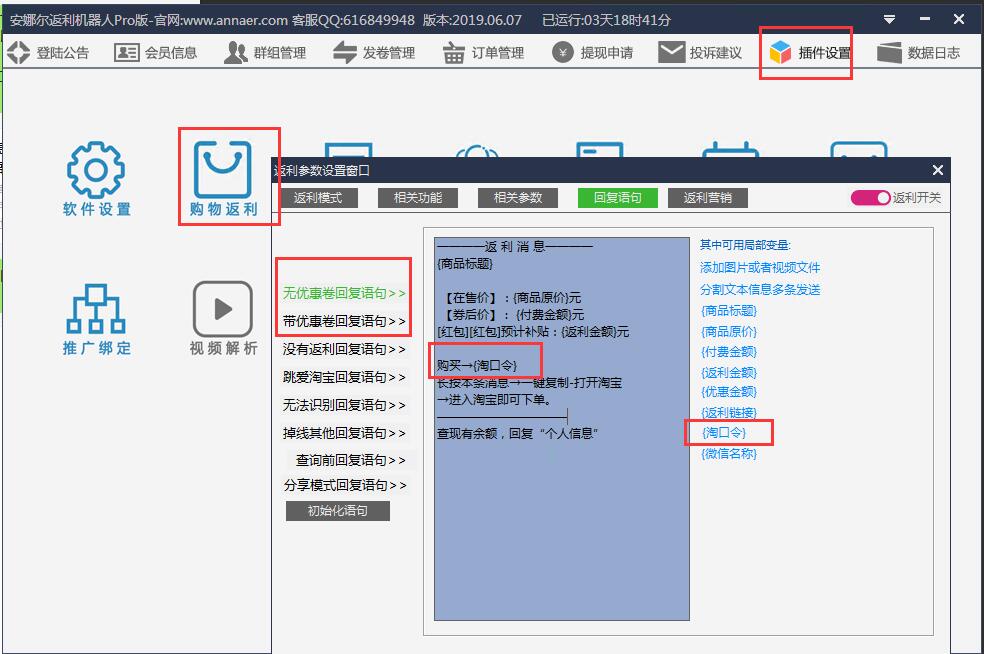Switch to the 相关参数 tab
Screen dimensions: 984x654
coord(518,198)
